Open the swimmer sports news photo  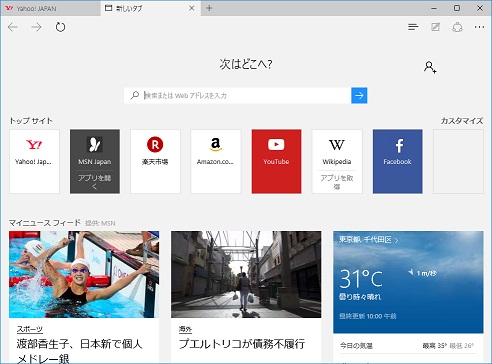click(x=84, y=274)
